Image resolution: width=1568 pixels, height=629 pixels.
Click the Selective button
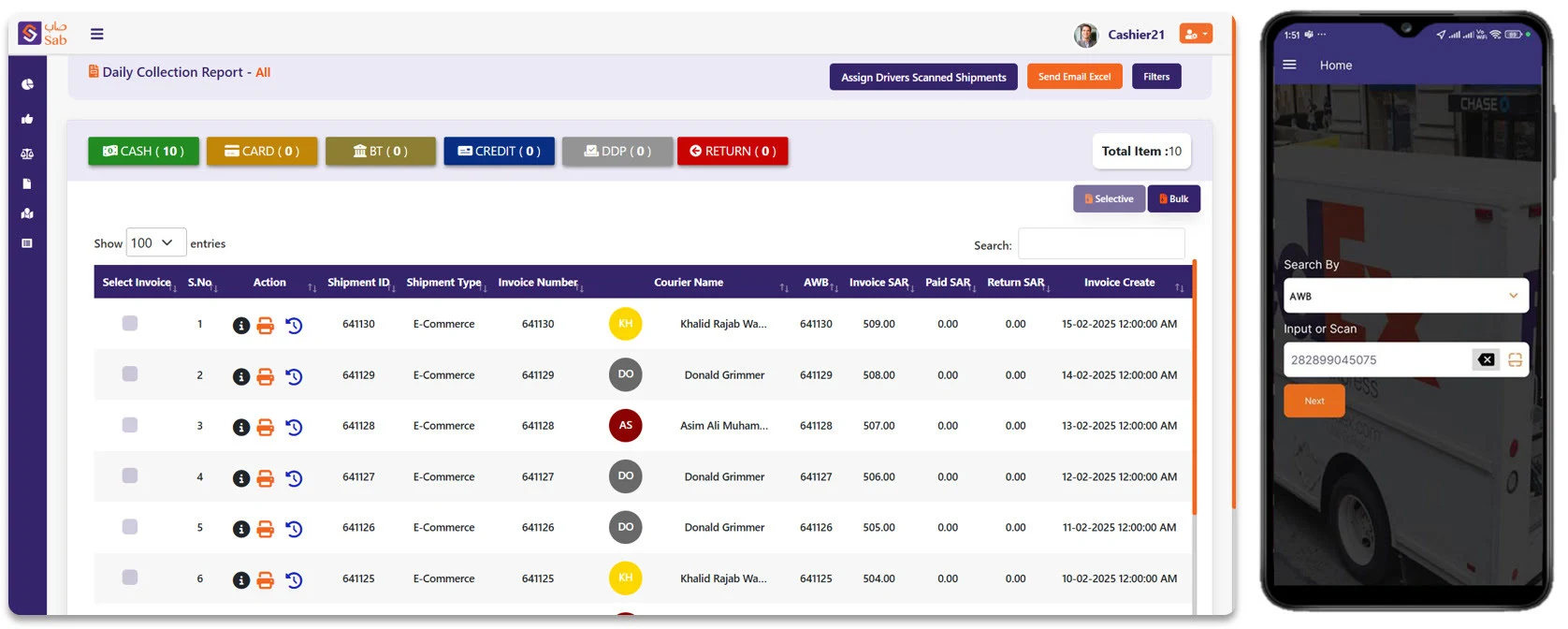[x=1109, y=198]
